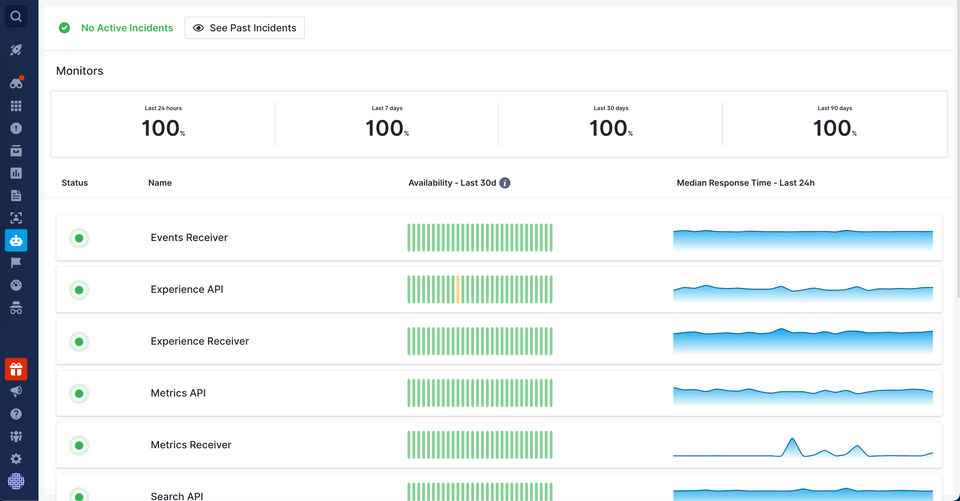Open the question mark help icon

(x=16, y=414)
